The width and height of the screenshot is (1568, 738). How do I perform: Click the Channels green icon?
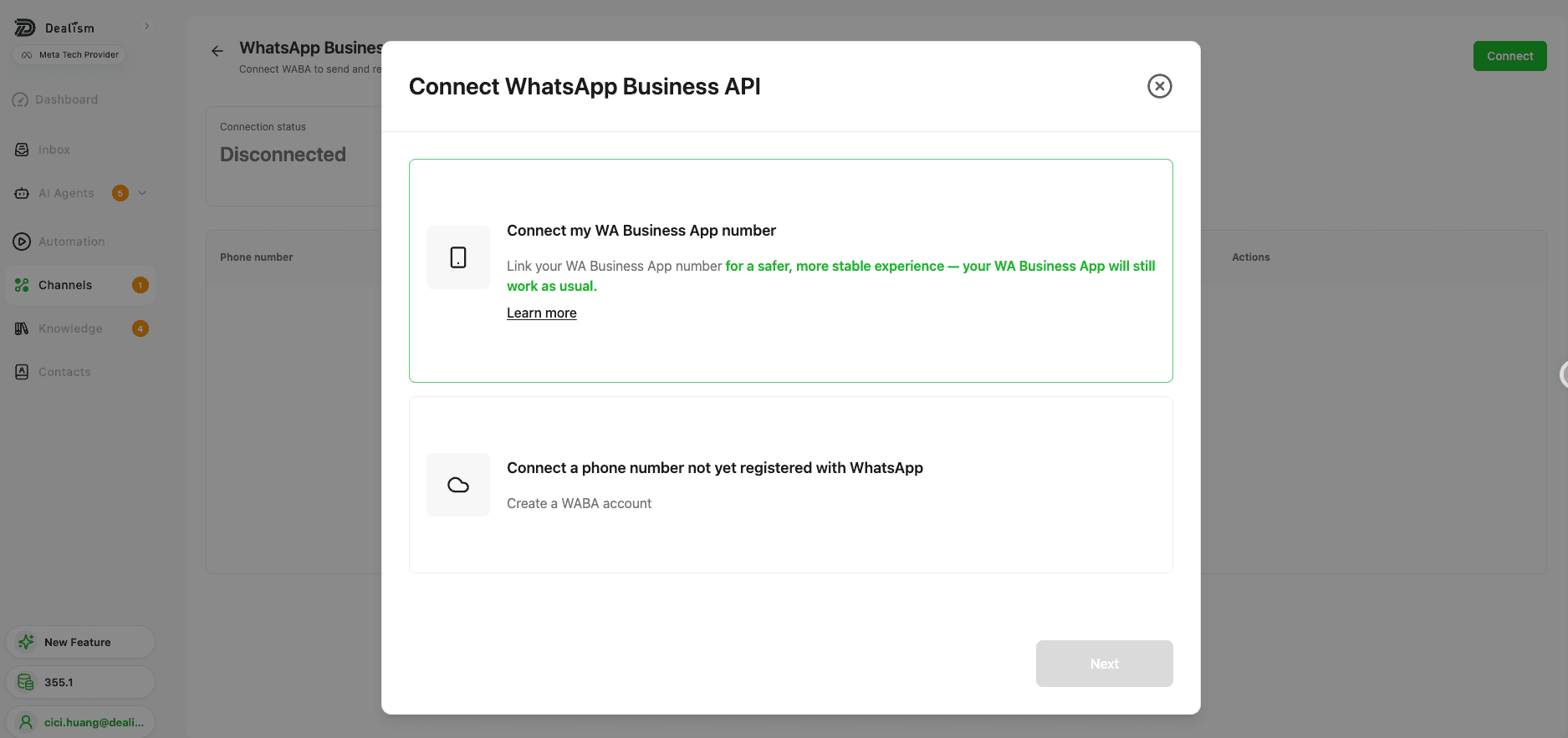22,285
